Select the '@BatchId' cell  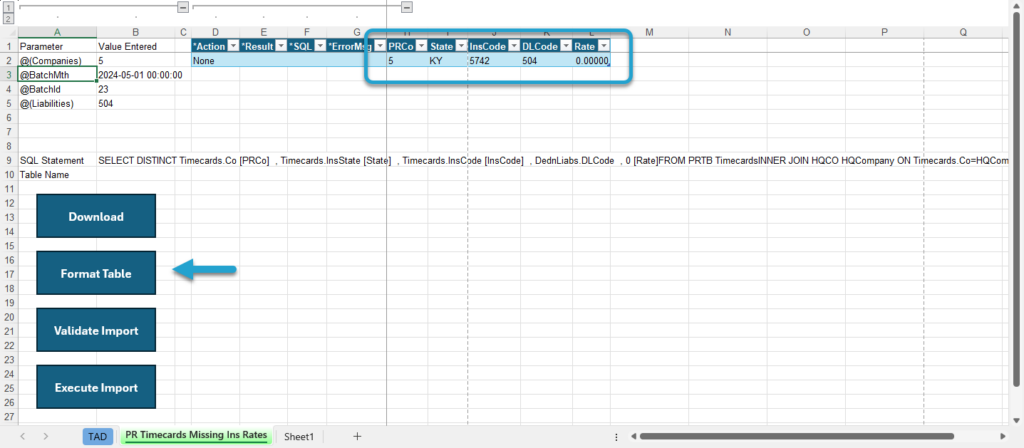[x=57, y=89]
